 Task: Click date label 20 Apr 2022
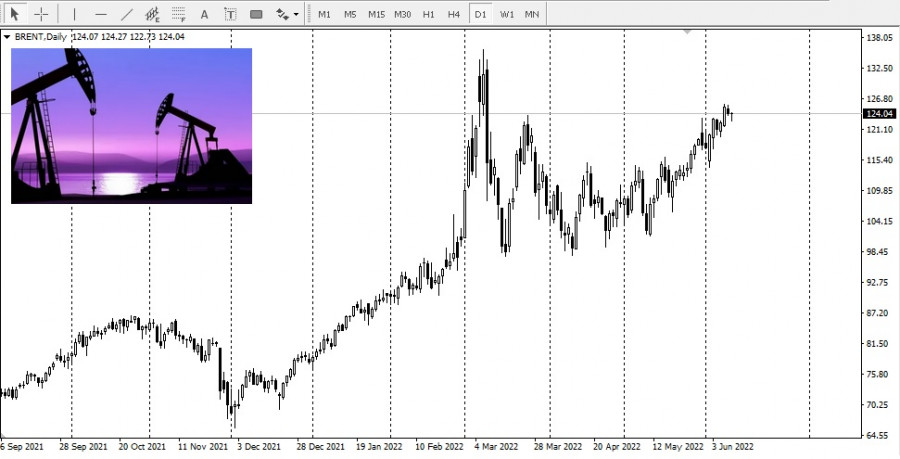616,446
